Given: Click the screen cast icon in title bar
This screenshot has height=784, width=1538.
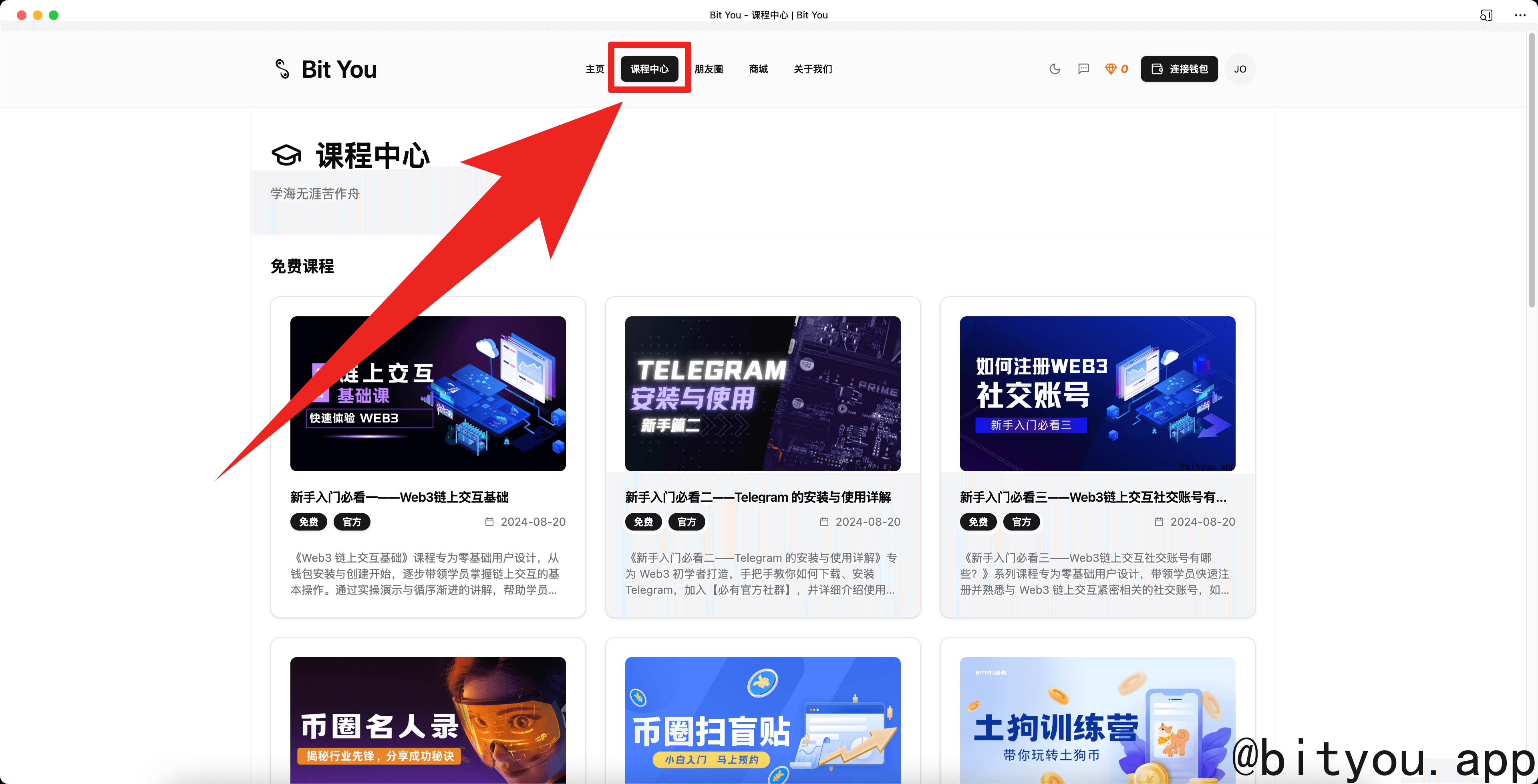Looking at the screenshot, I should pyautogui.click(x=1486, y=15).
